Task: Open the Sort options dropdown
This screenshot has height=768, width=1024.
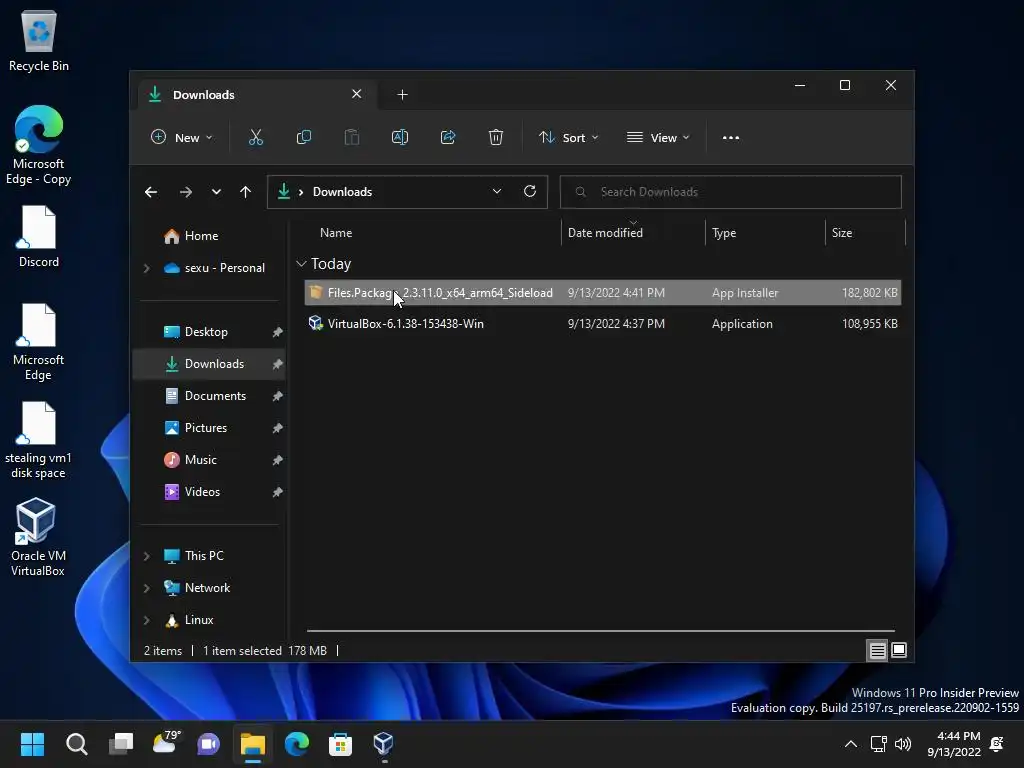Action: point(568,138)
